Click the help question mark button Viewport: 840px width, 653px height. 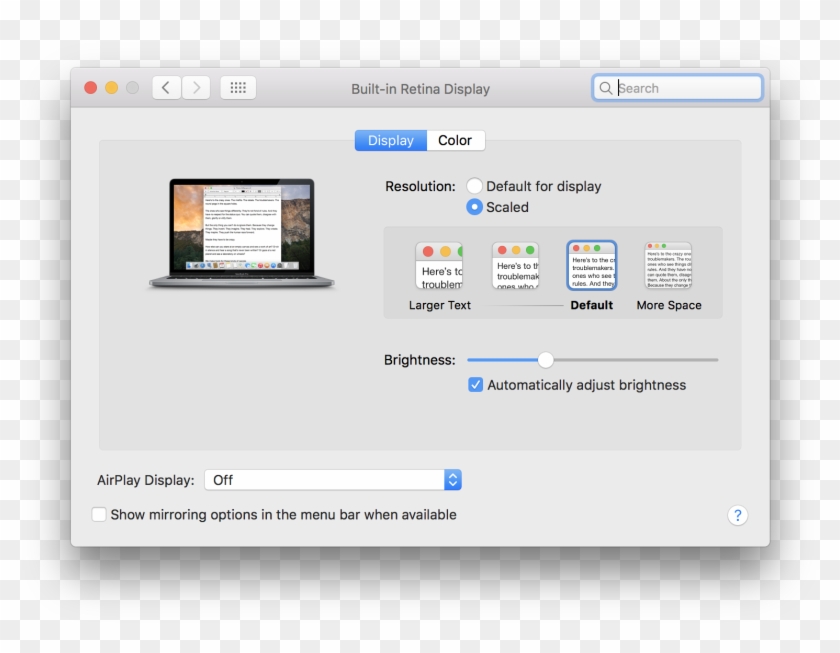coord(737,515)
